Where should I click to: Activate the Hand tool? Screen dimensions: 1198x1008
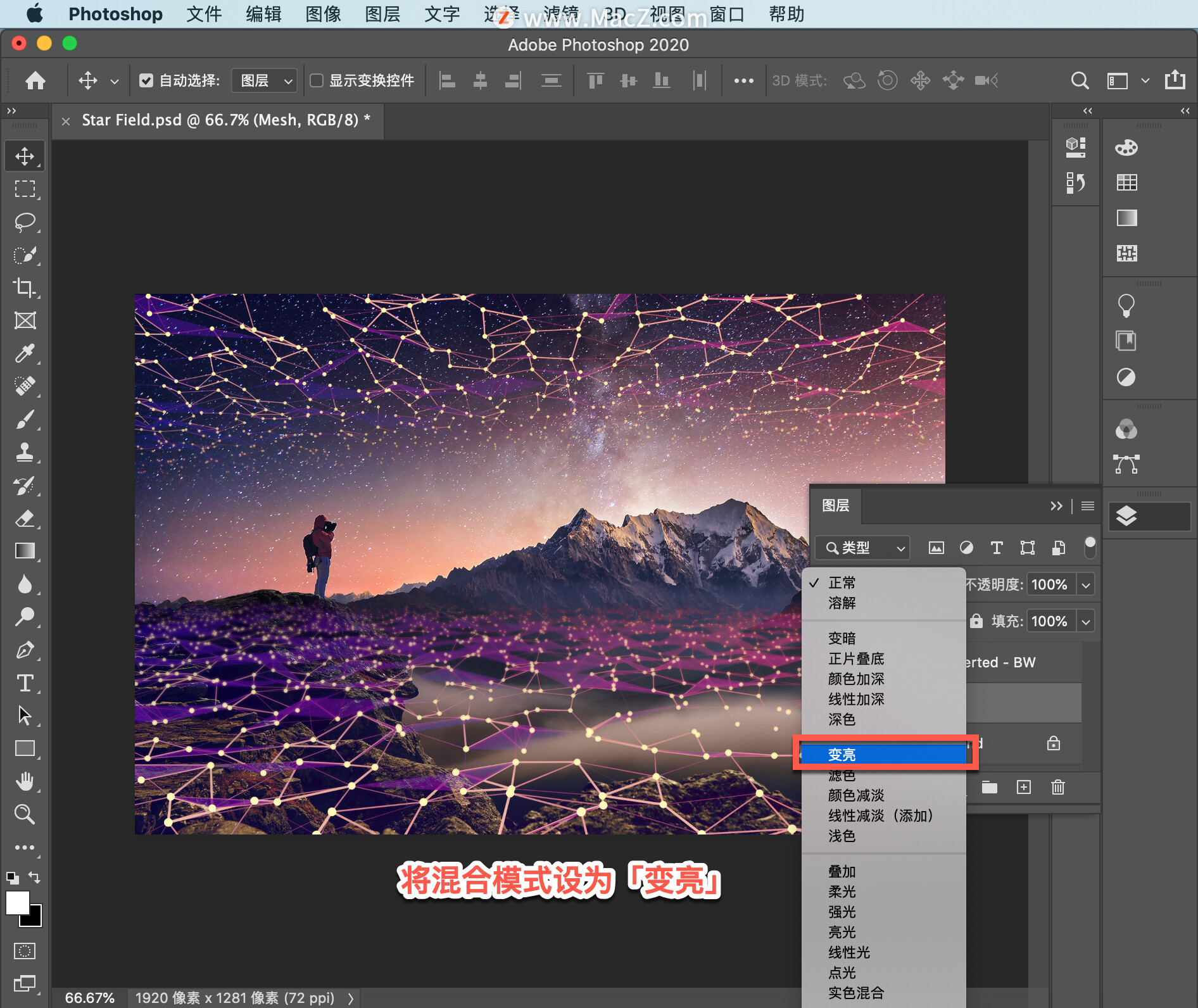[25, 781]
